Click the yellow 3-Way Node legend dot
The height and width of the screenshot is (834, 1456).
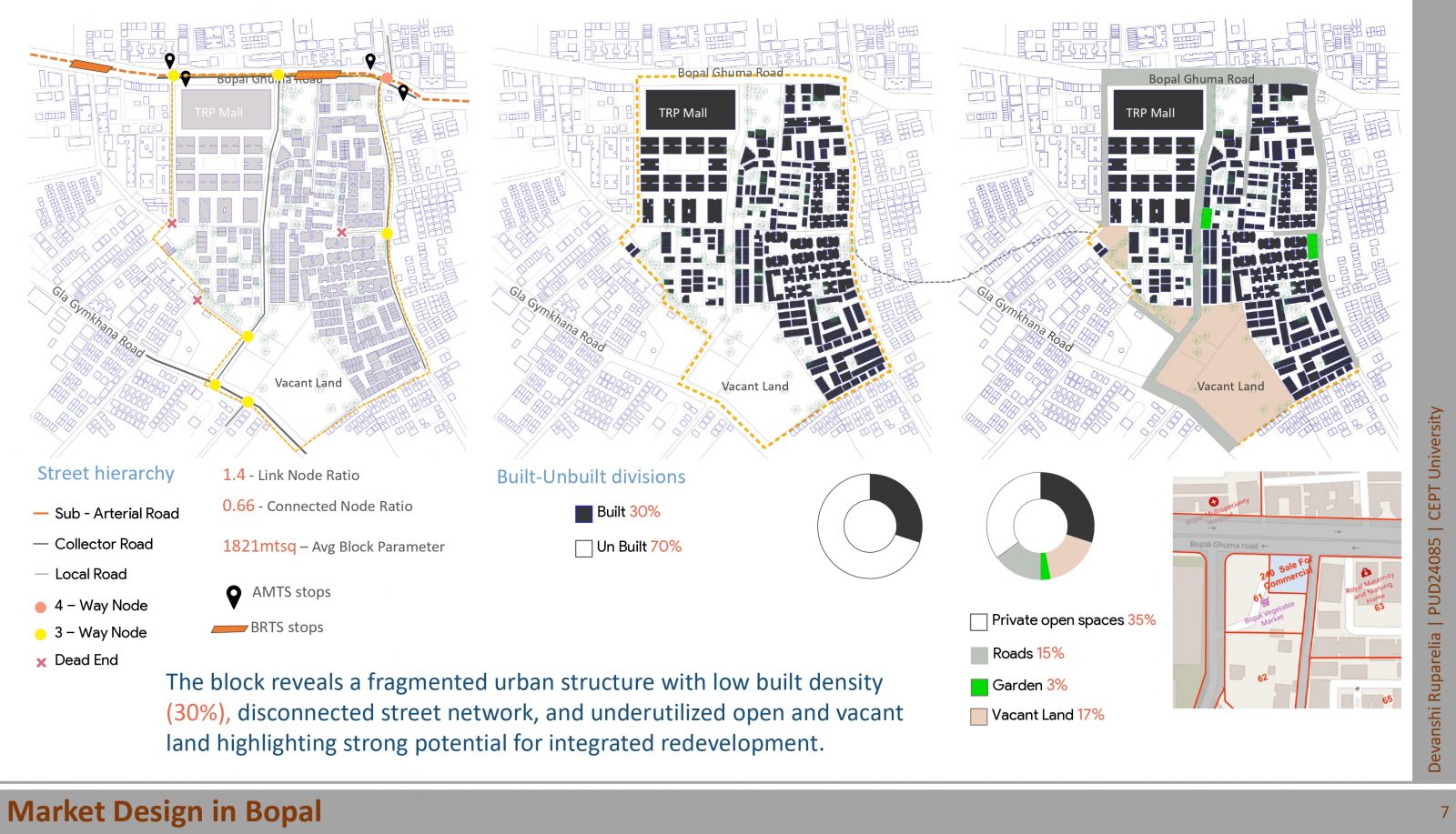(40, 634)
